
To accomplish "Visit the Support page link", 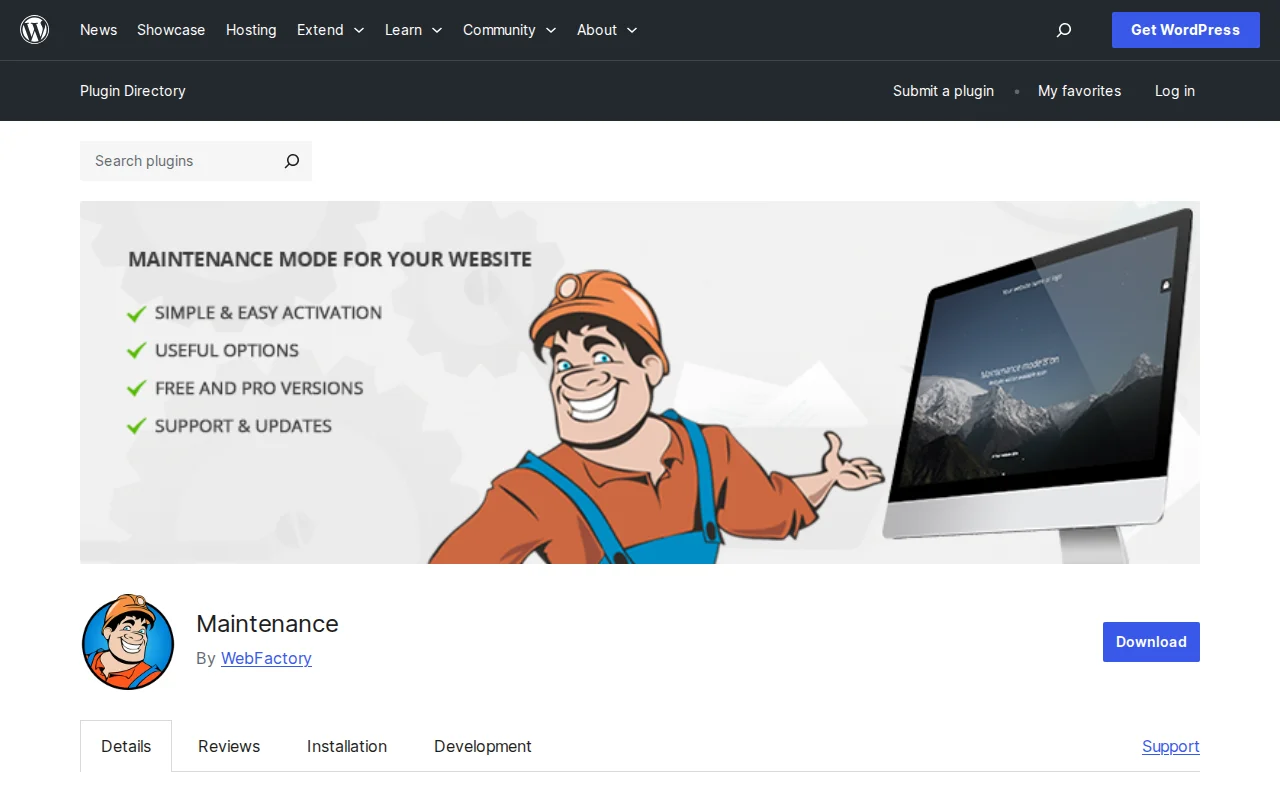I will coord(1170,746).
